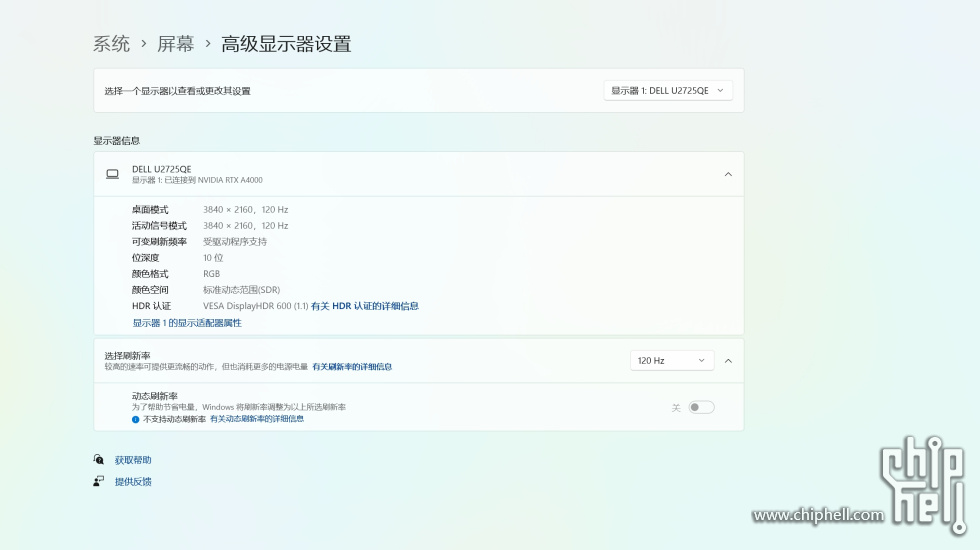Select the 高级显示器设置 page title
980x550 pixels.
point(286,44)
